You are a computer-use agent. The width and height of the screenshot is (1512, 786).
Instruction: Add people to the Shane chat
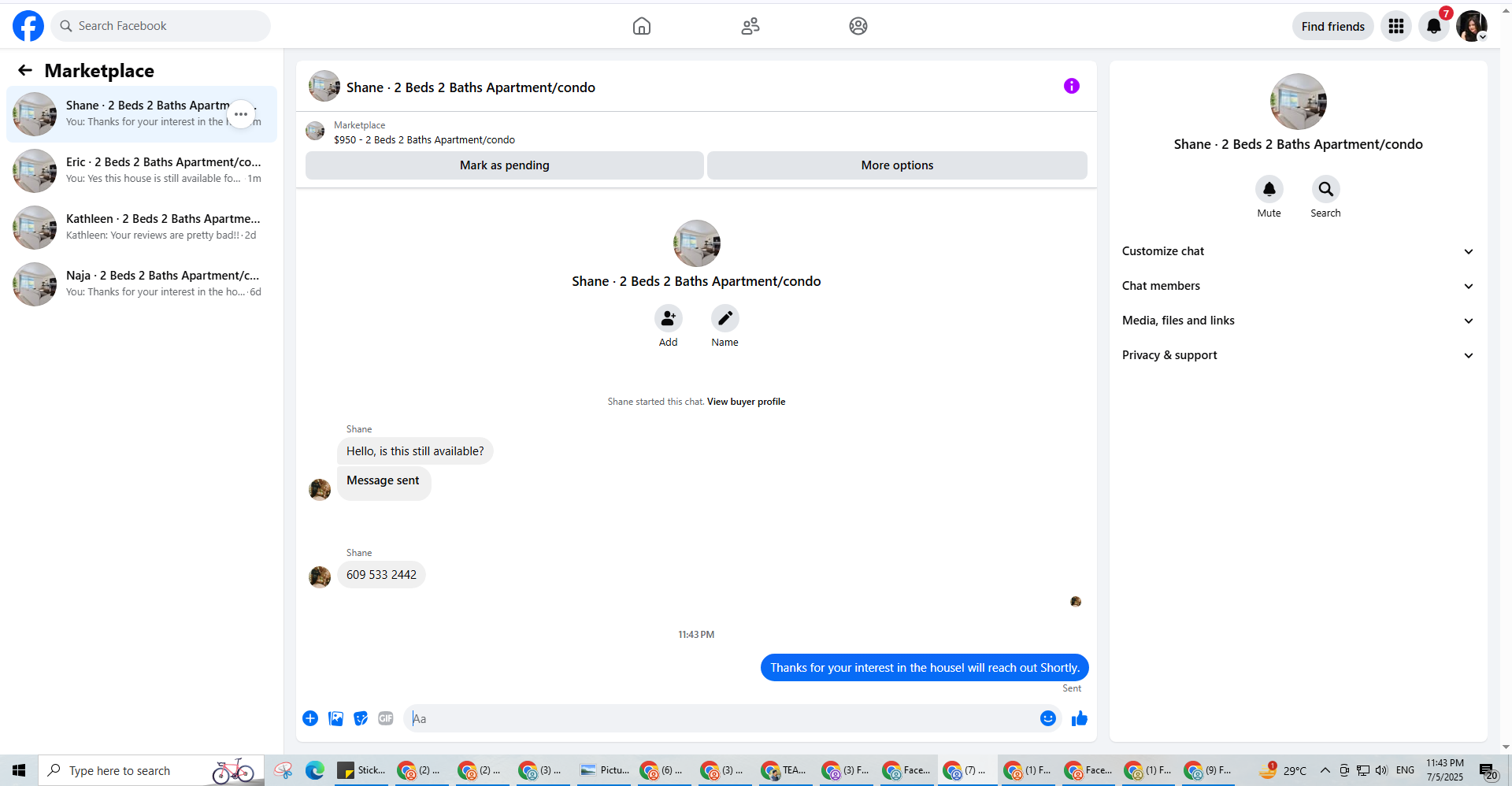tap(669, 318)
